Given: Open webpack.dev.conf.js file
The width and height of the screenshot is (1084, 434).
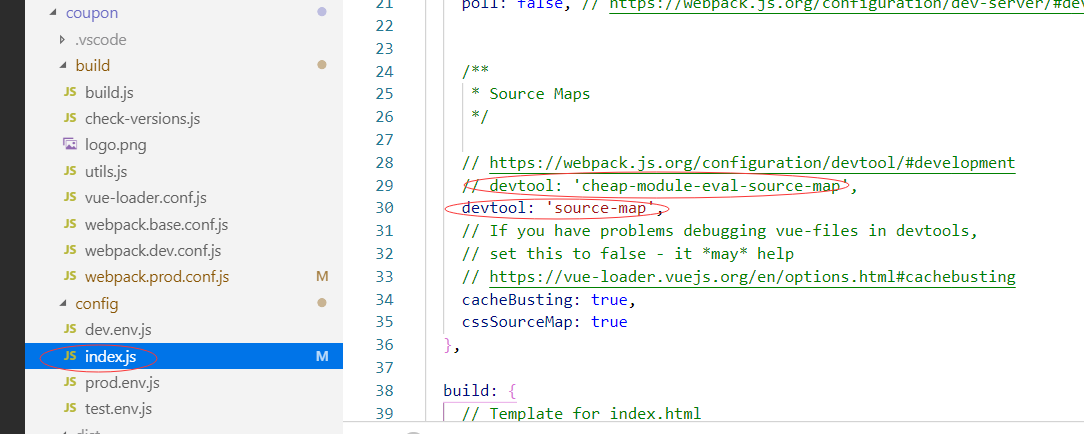Looking at the screenshot, I should point(153,251).
